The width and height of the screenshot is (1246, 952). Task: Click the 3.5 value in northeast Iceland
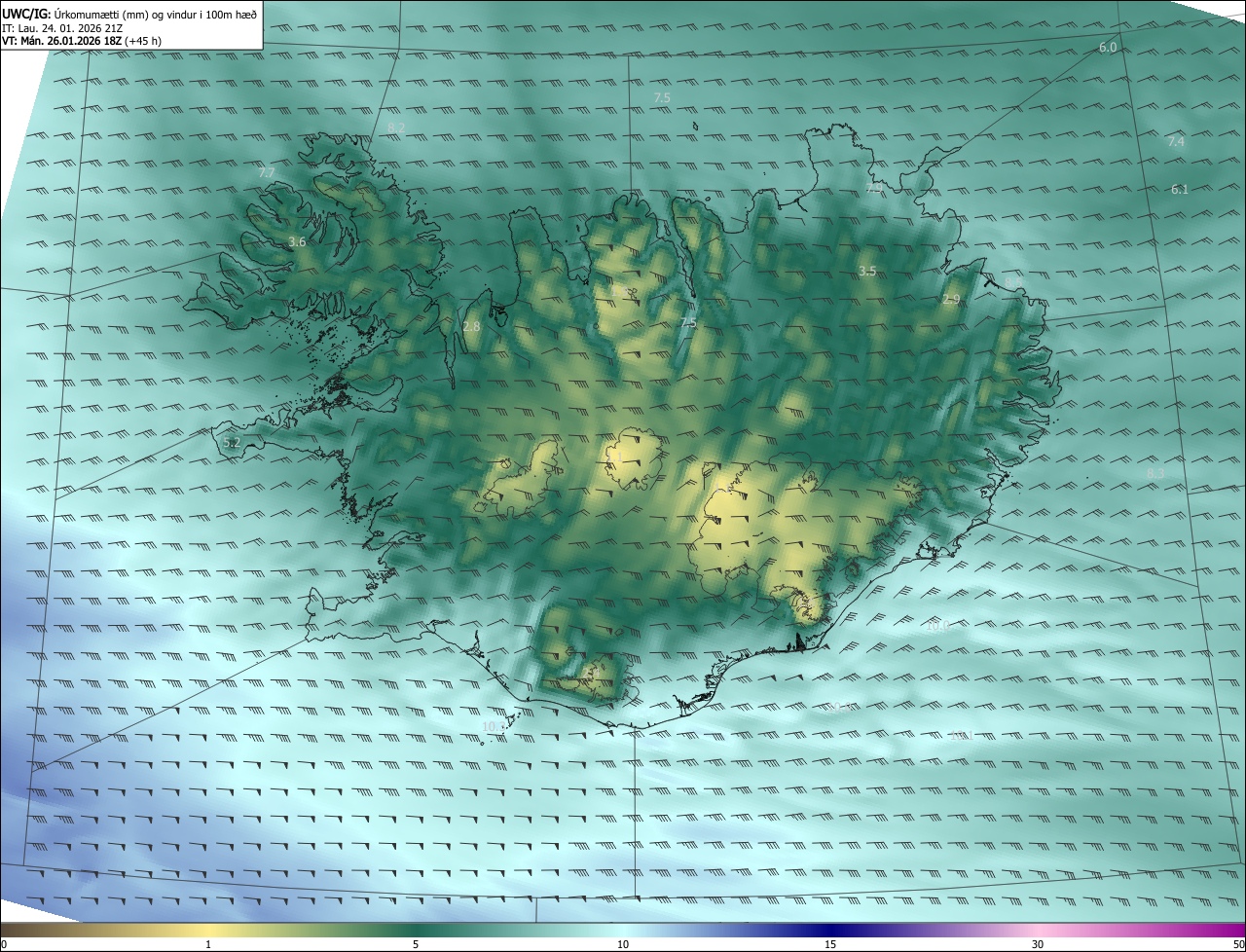(867, 271)
